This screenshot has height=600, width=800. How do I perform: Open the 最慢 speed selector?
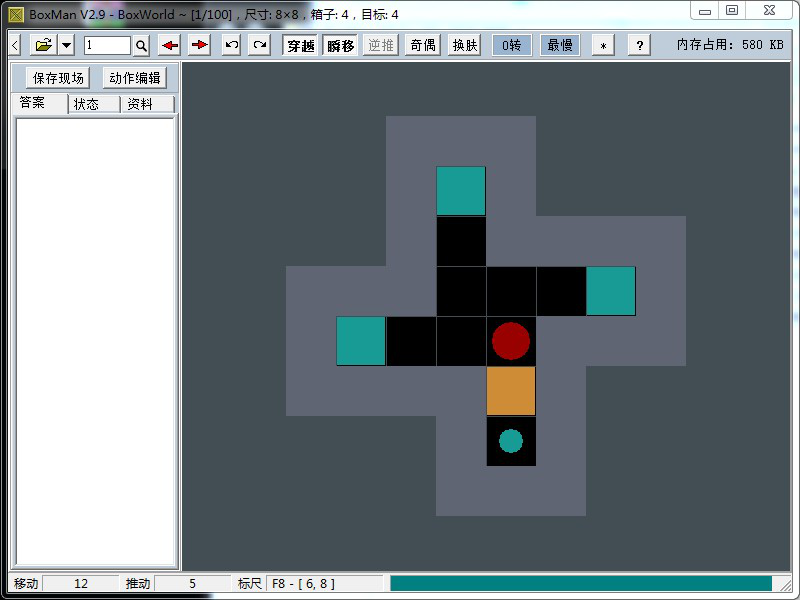pyautogui.click(x=560, y=45)
